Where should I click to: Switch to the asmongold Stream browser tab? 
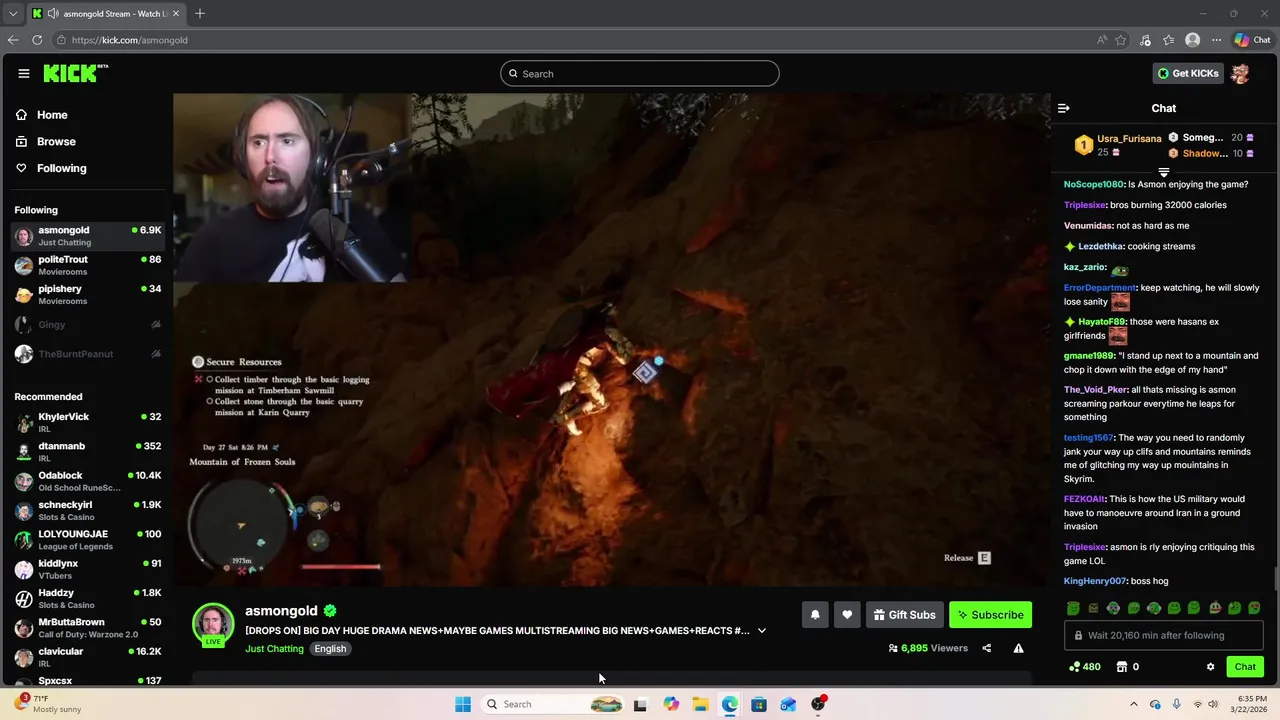(105, 13)
